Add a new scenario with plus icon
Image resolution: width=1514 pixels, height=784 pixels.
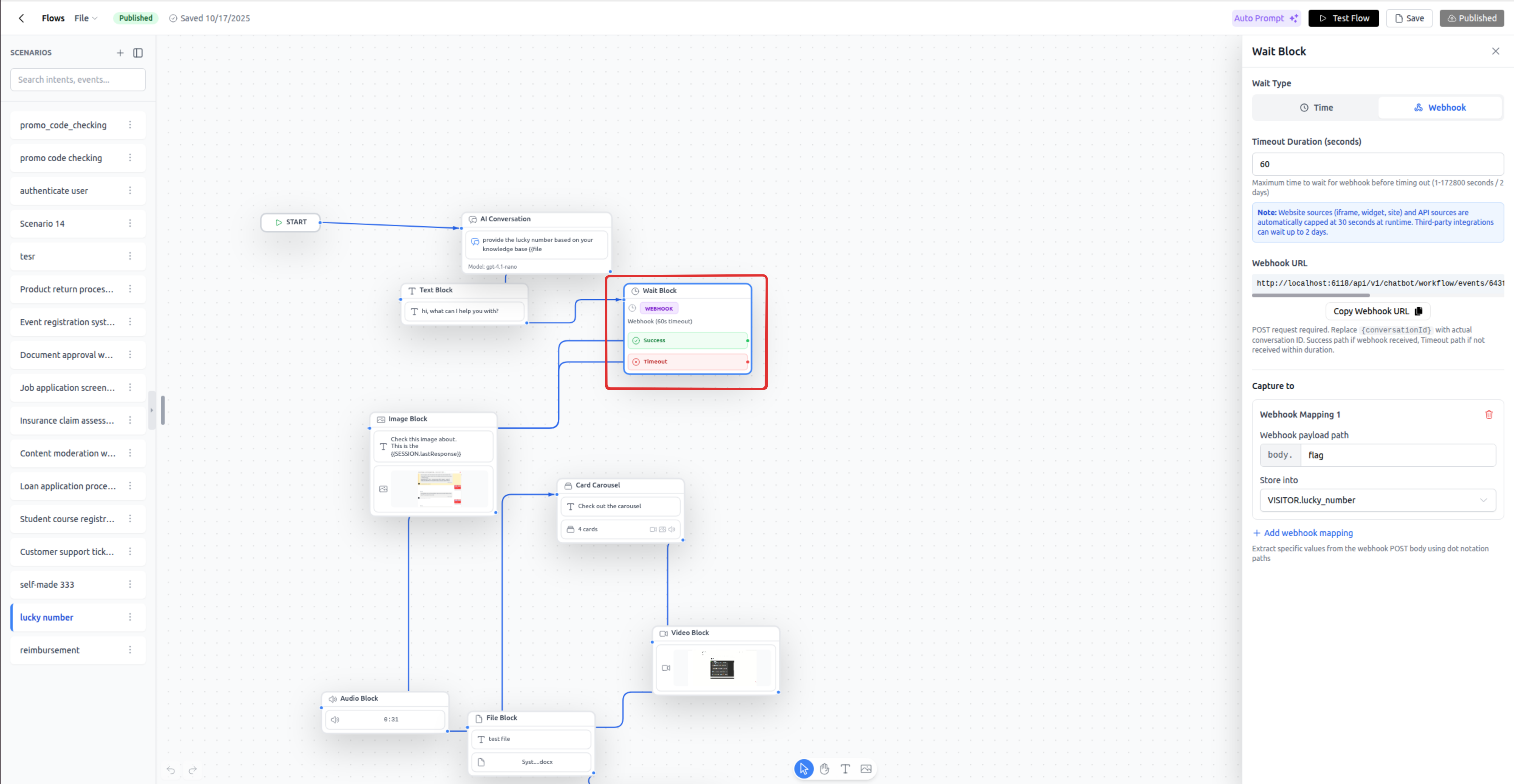(x=120, y=53)
